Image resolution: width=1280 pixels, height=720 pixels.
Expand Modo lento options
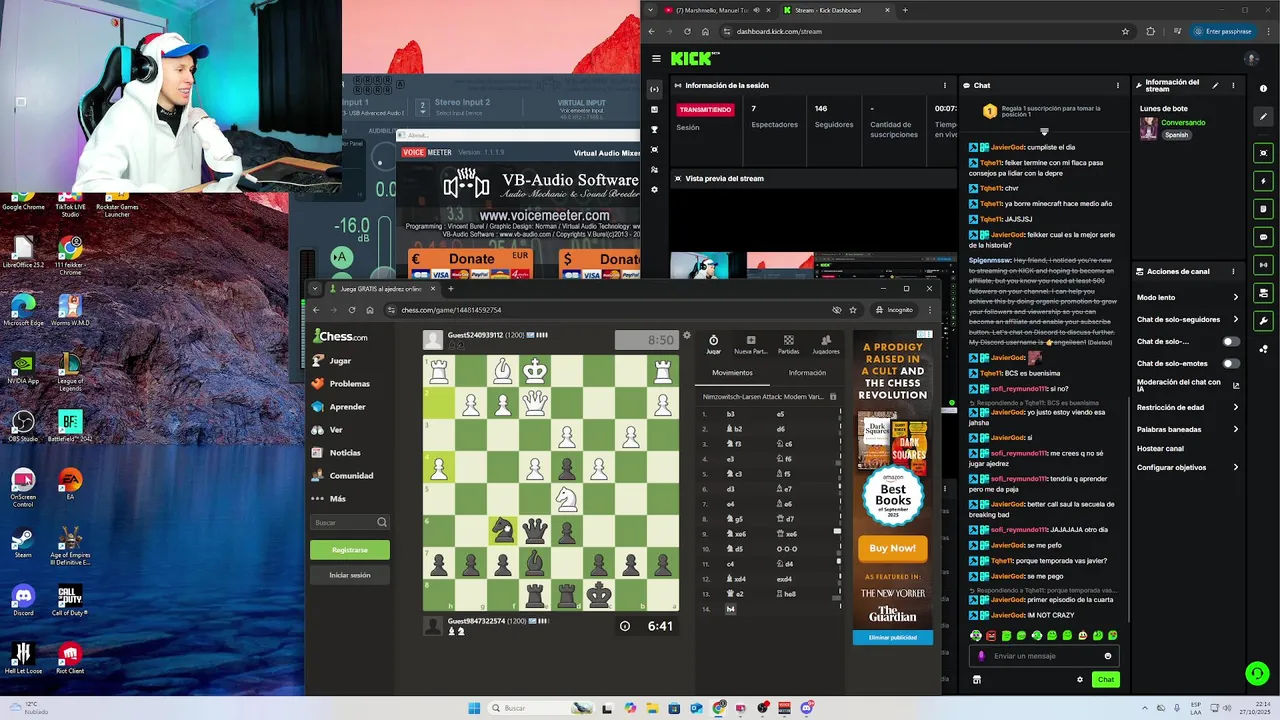click(1187, 297)
